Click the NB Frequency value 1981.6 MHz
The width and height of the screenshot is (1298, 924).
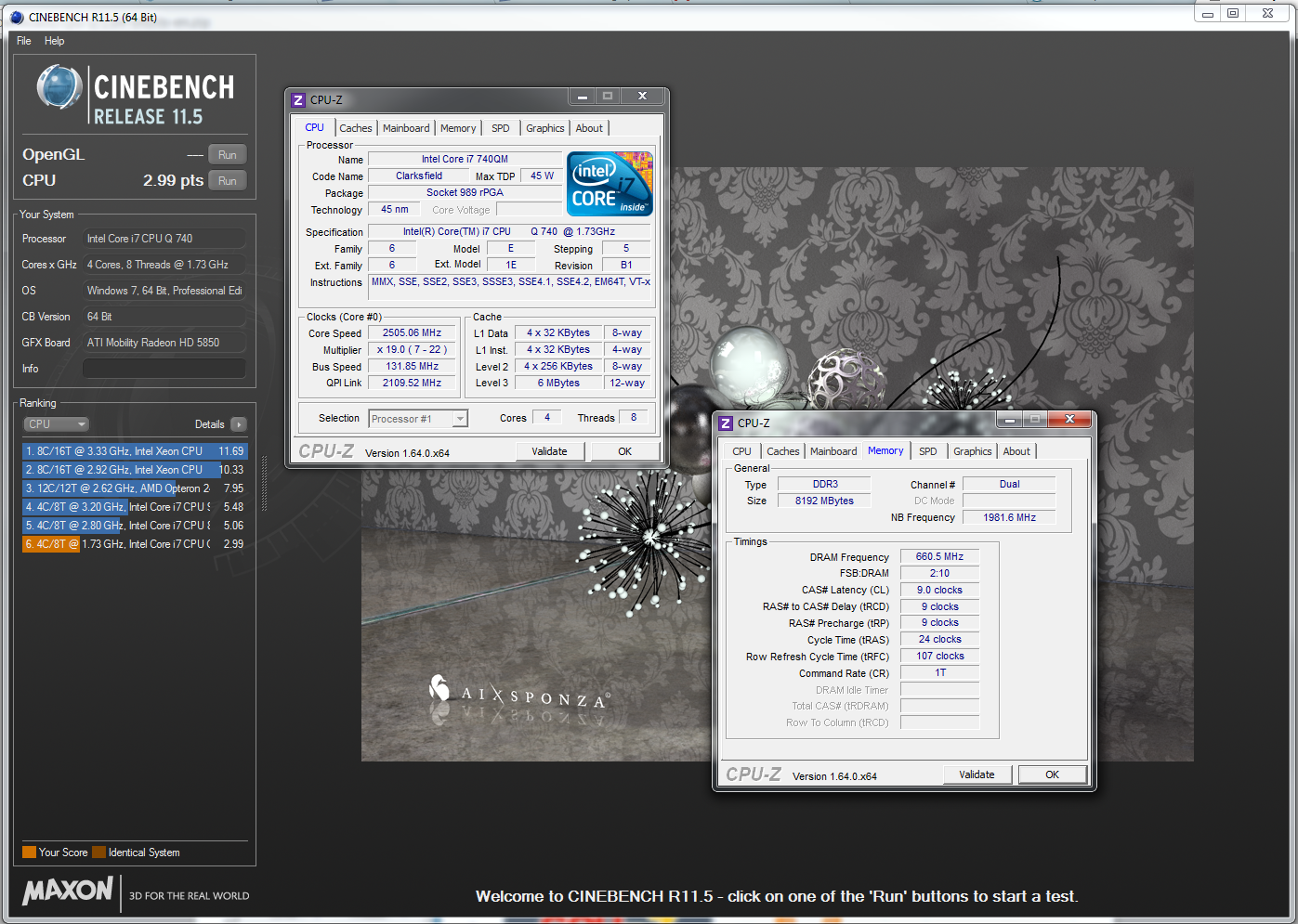point(1009,517)
